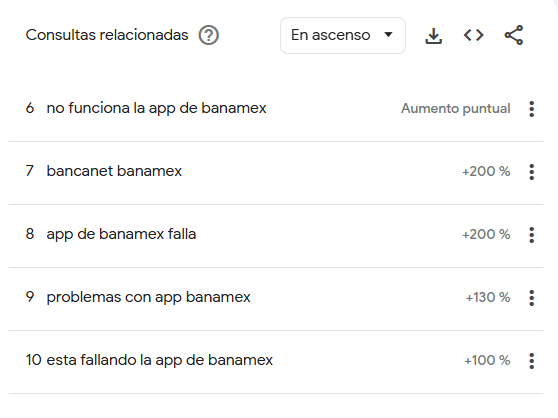
Task: Click the +100 % value
Action: (487, 360)
